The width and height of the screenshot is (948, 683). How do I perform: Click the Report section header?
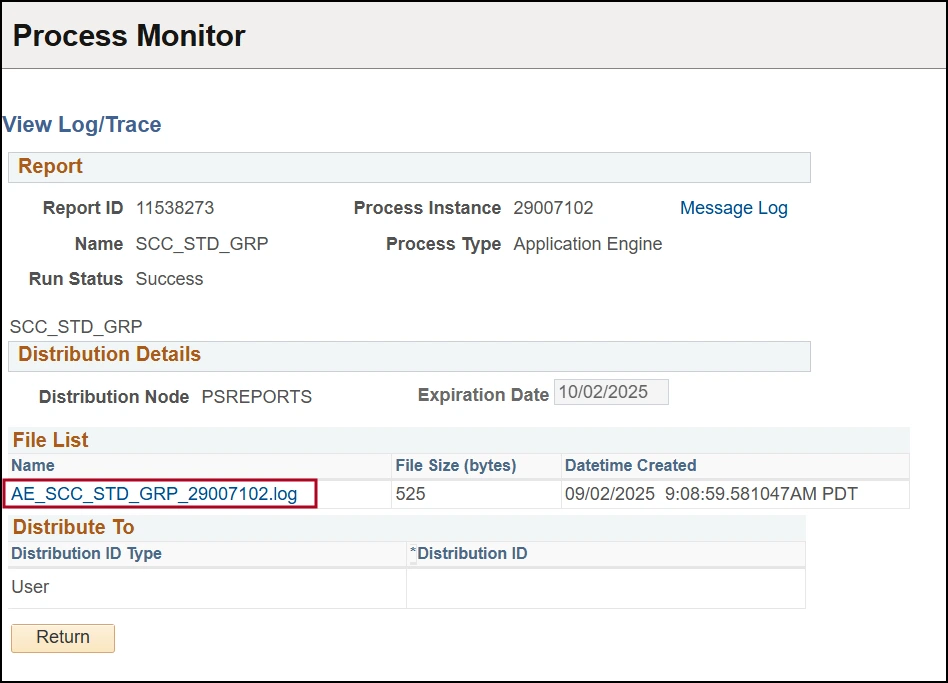tap(50, 166)
